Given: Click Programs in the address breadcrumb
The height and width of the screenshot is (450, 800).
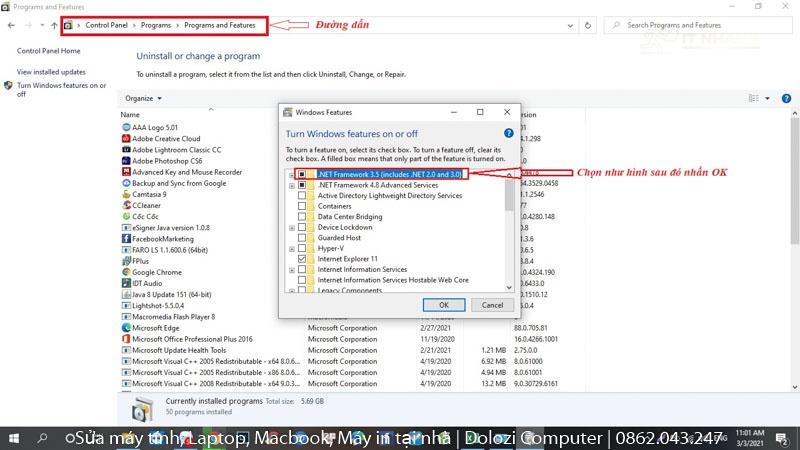Looking at the screenshot, I should (x=156, y=25).
